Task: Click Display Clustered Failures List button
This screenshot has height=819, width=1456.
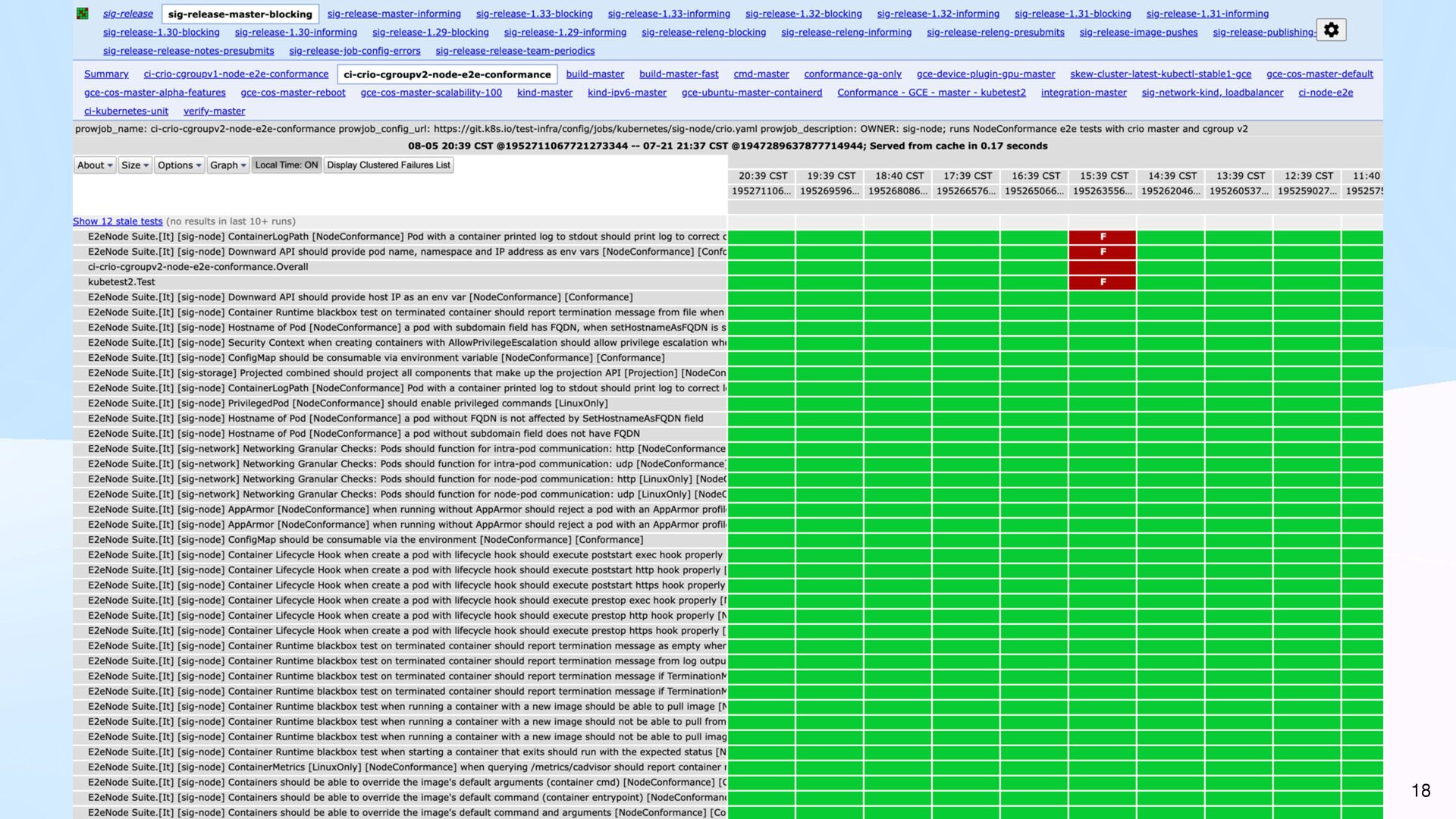Action: [x=389, y=165]
